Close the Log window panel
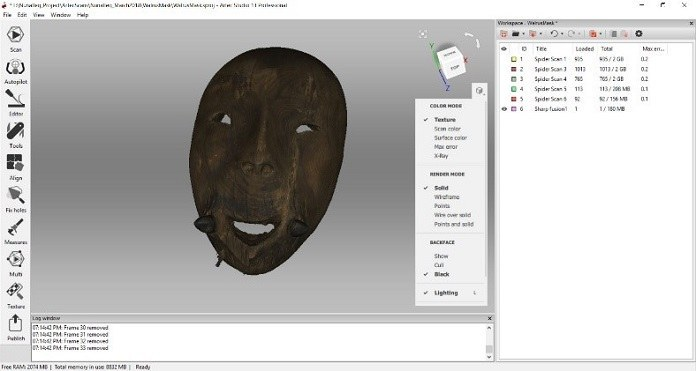The image size is (696, 371). pyautogui.click(x=490, y=318)
